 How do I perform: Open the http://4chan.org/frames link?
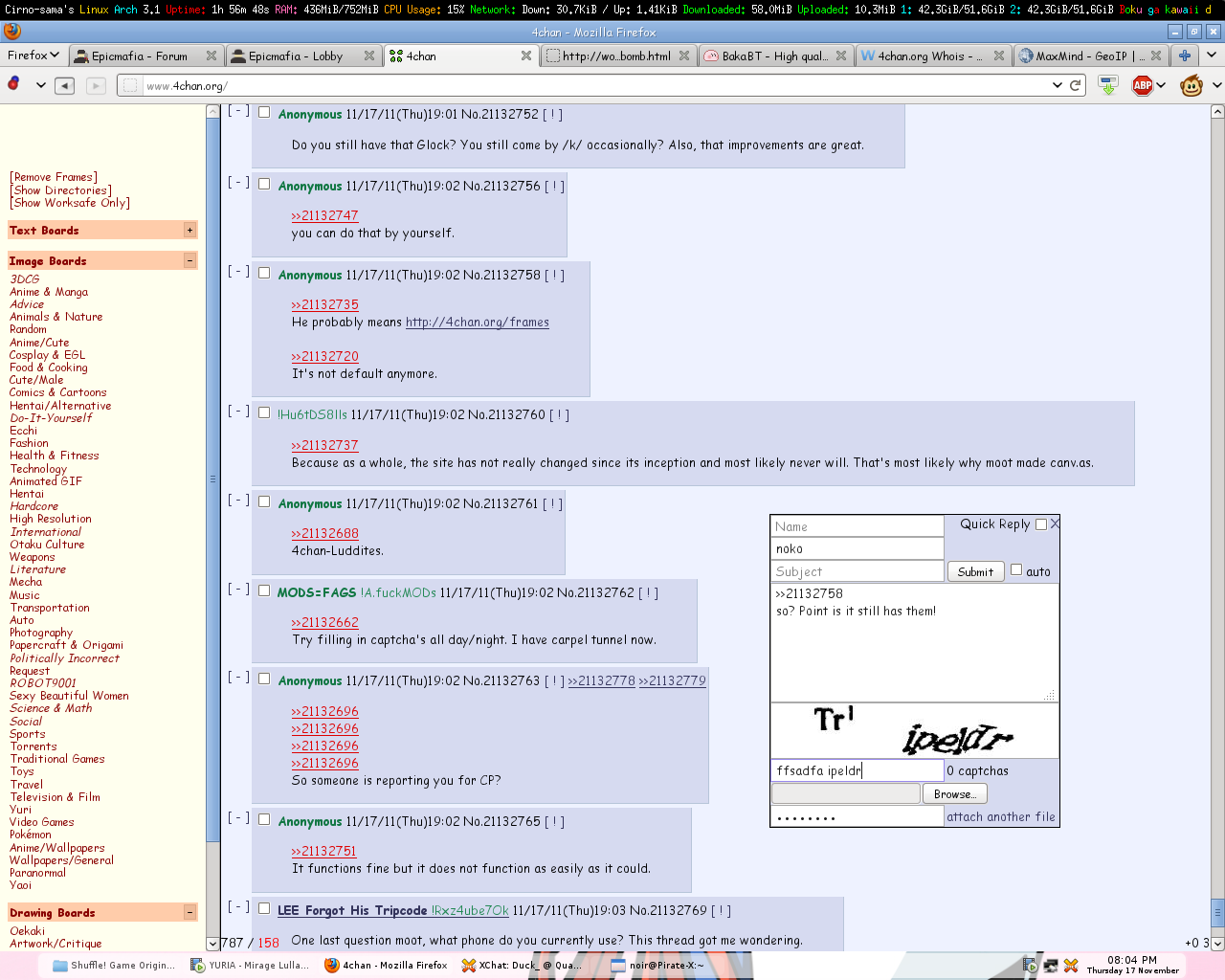pos(478,323)
